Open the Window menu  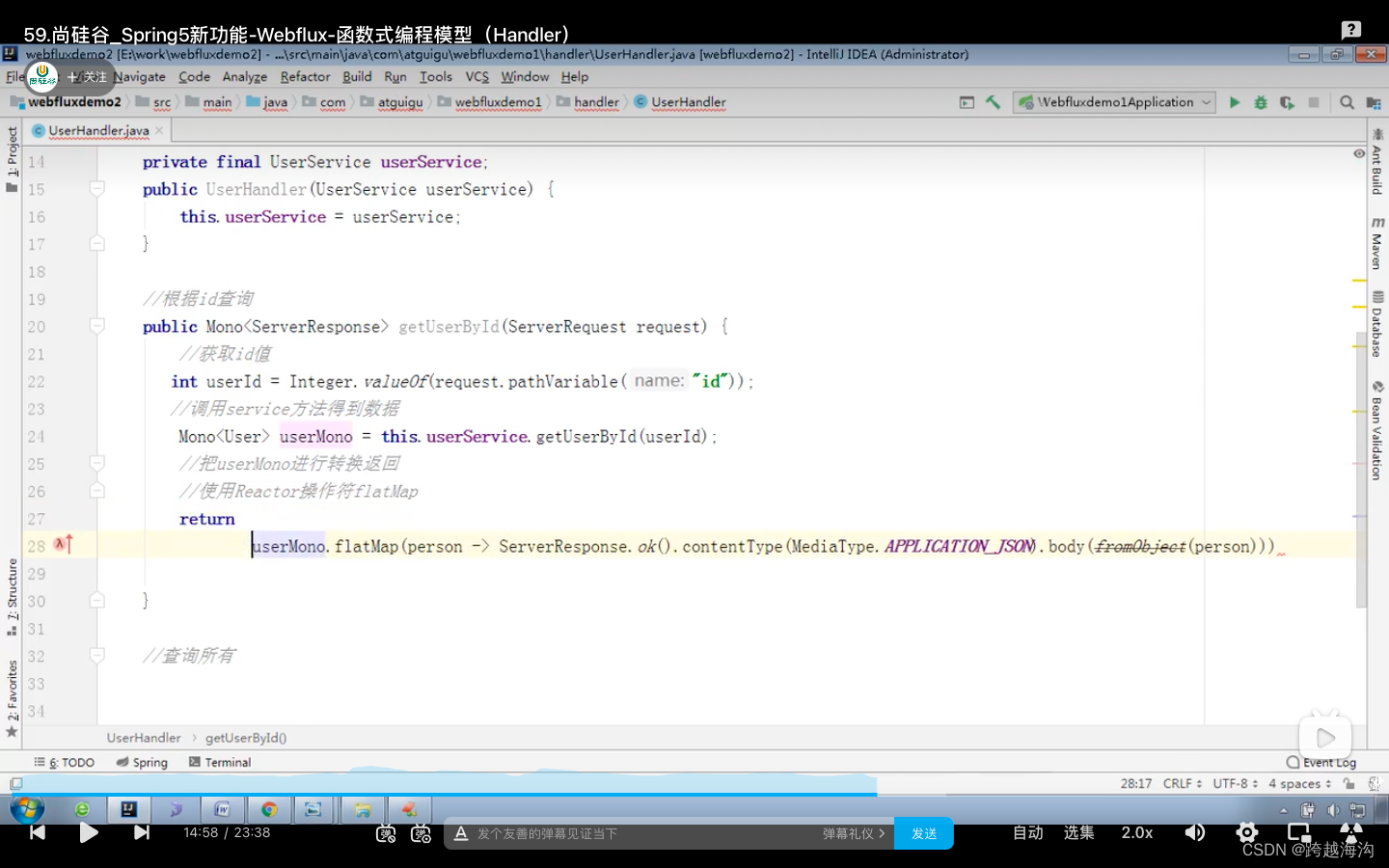pos(525,76)
